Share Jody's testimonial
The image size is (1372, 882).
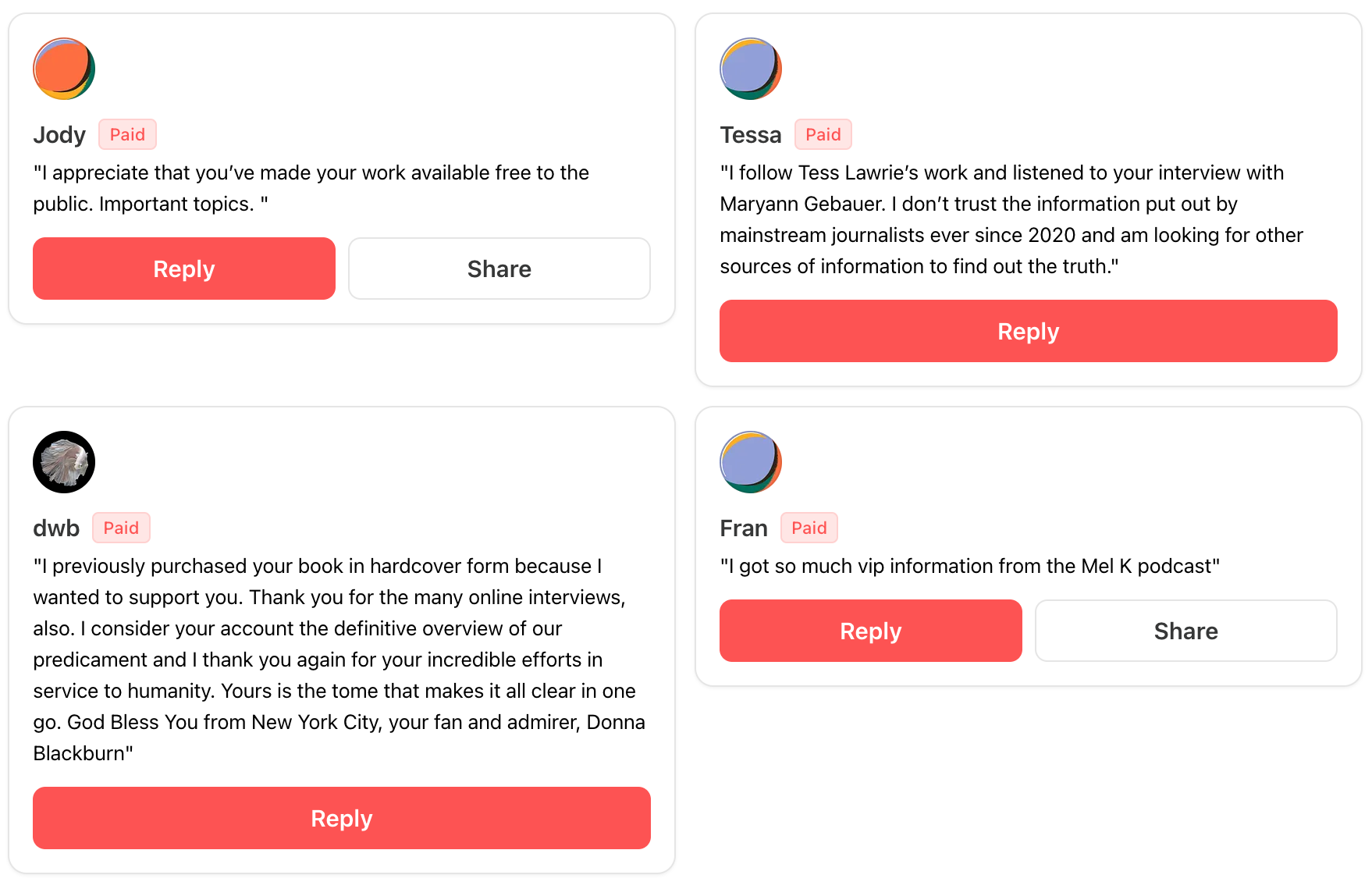pyautogui.click(x=499, y=269)
